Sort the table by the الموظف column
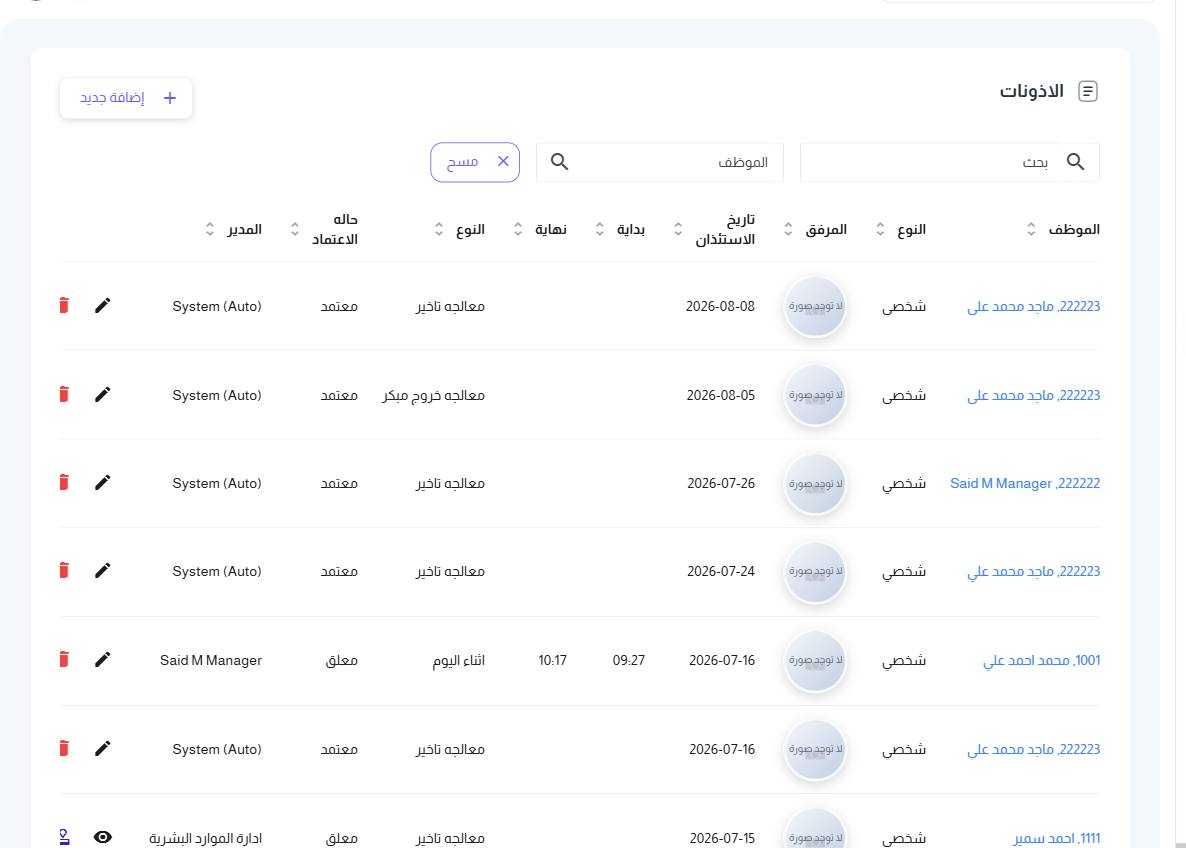1186x848 pixels. coord(1031,229)
